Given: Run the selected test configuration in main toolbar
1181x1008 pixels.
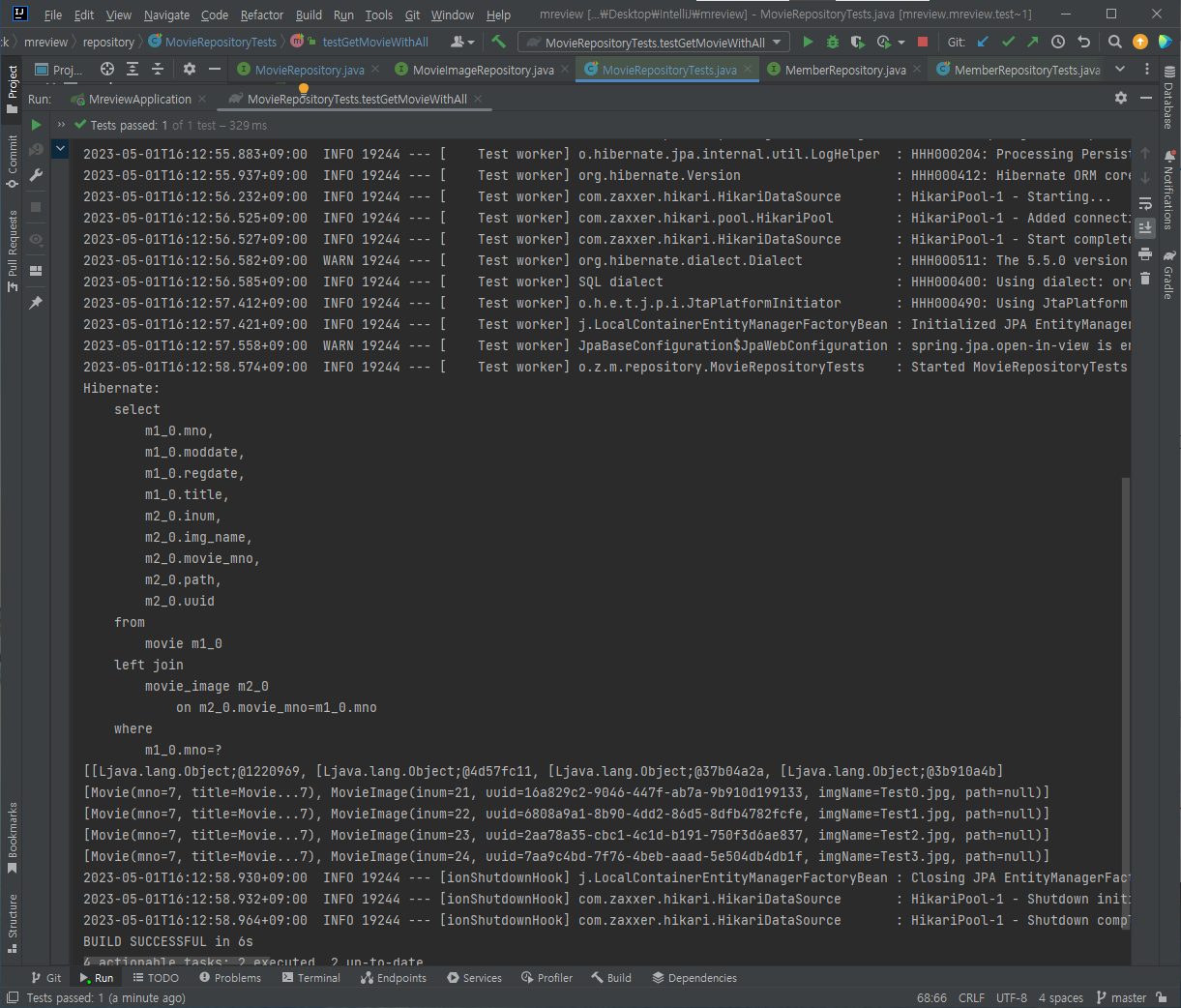Looking at the screenshot, I should pyautogui.click(x=808, y=42).
